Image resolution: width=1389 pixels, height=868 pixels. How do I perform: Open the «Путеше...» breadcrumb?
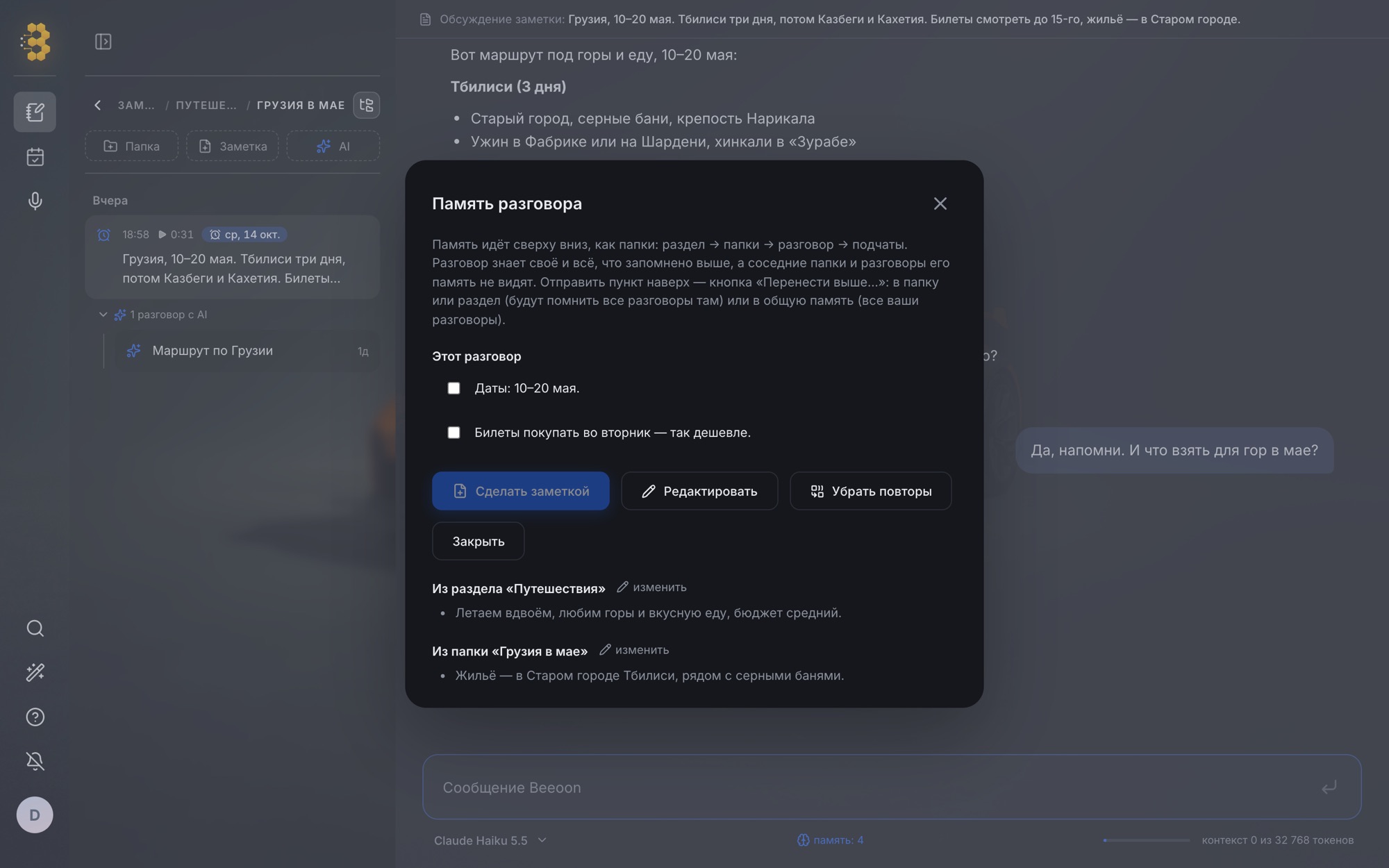206,105
